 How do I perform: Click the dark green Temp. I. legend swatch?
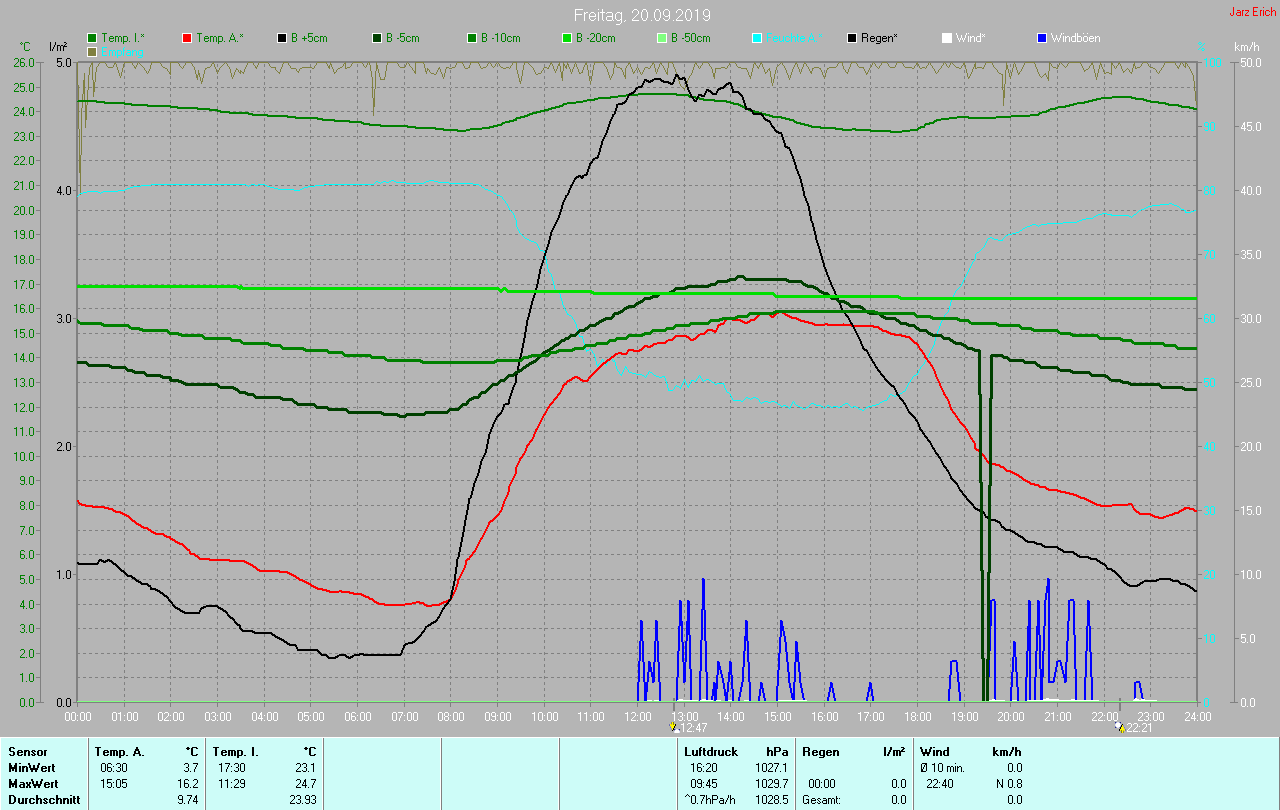click(92, 38)
